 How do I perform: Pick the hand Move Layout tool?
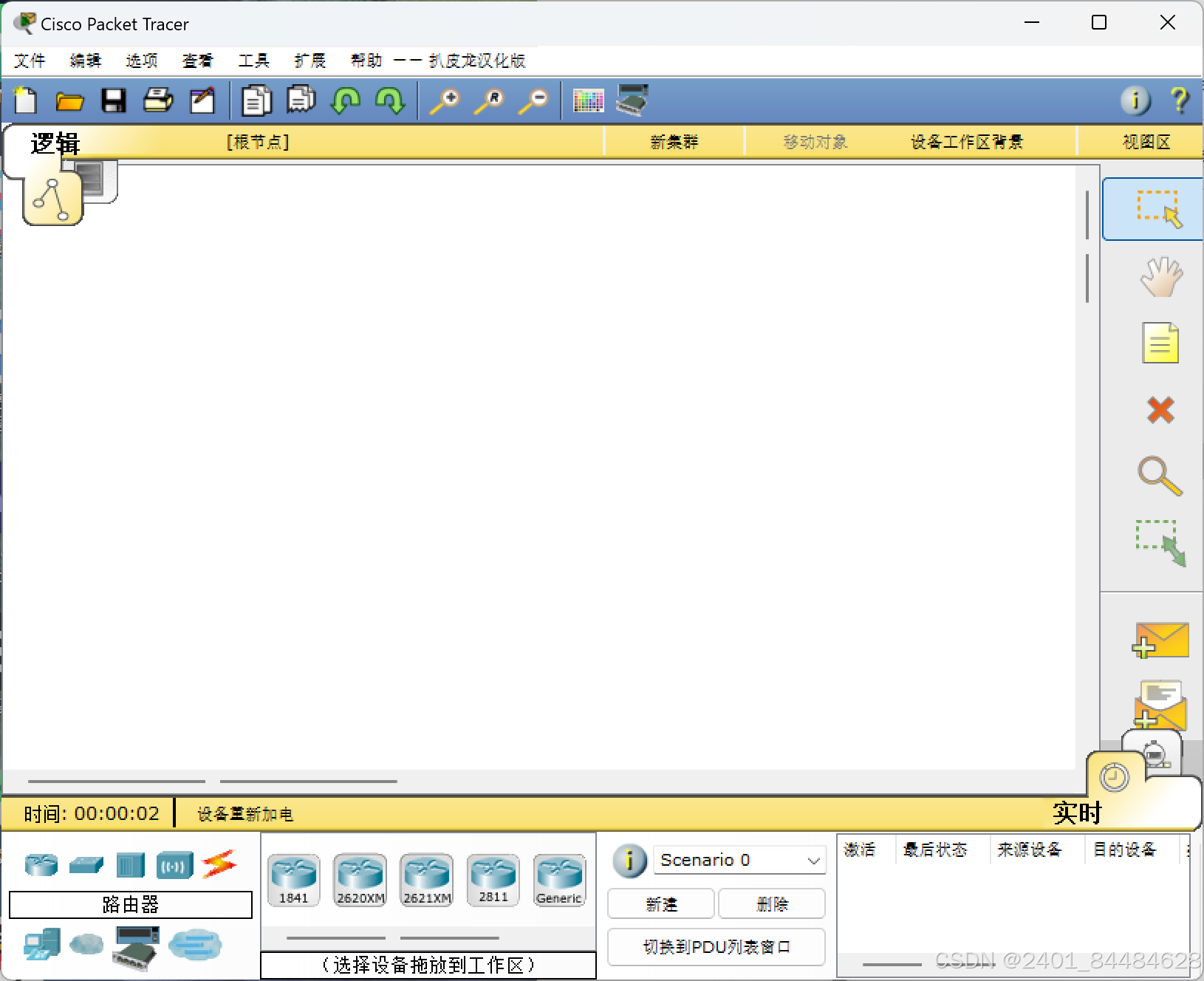pos(1161,277)
